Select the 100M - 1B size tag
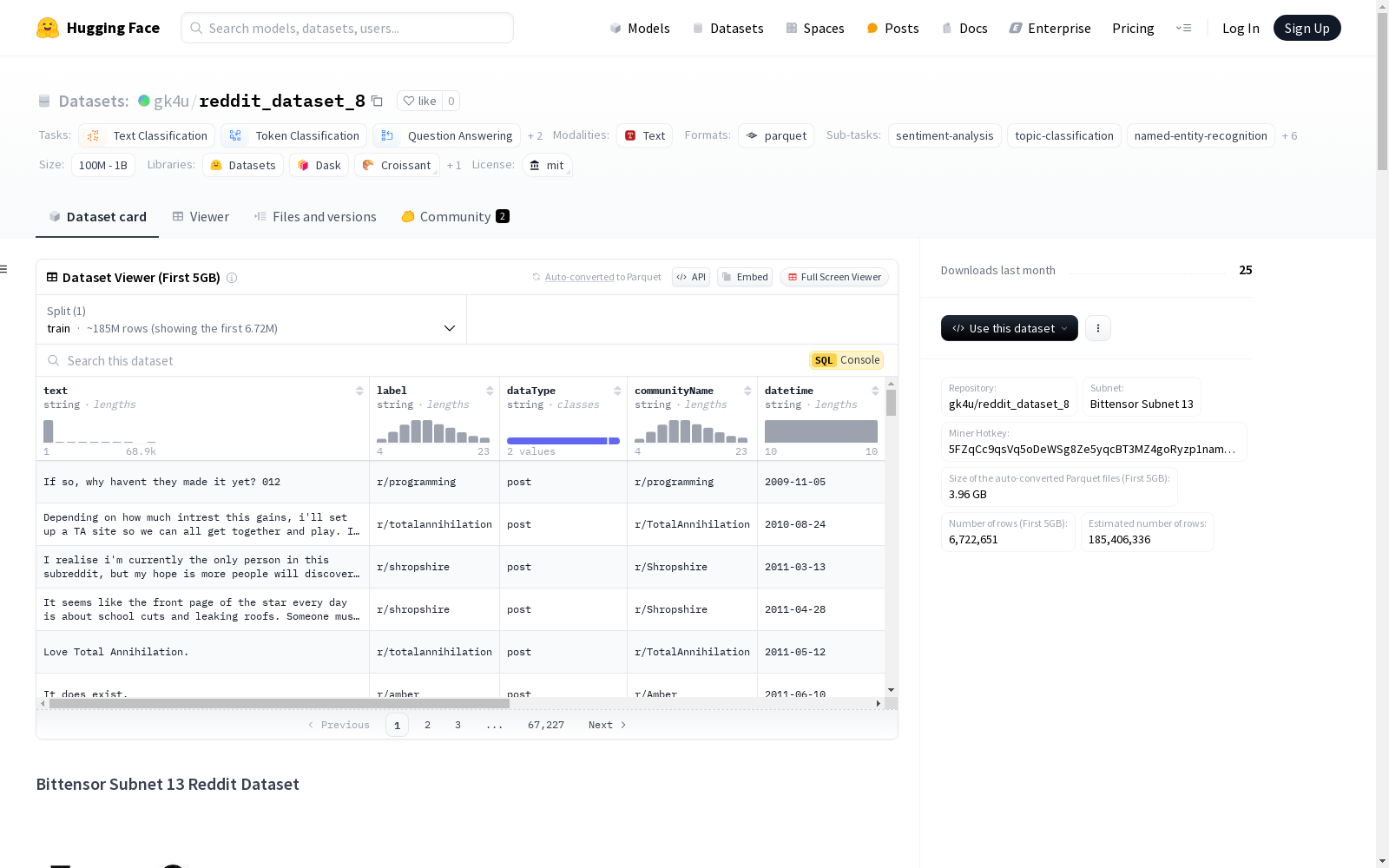Viewport: 1389px width, 868px height. click(103, 166)
